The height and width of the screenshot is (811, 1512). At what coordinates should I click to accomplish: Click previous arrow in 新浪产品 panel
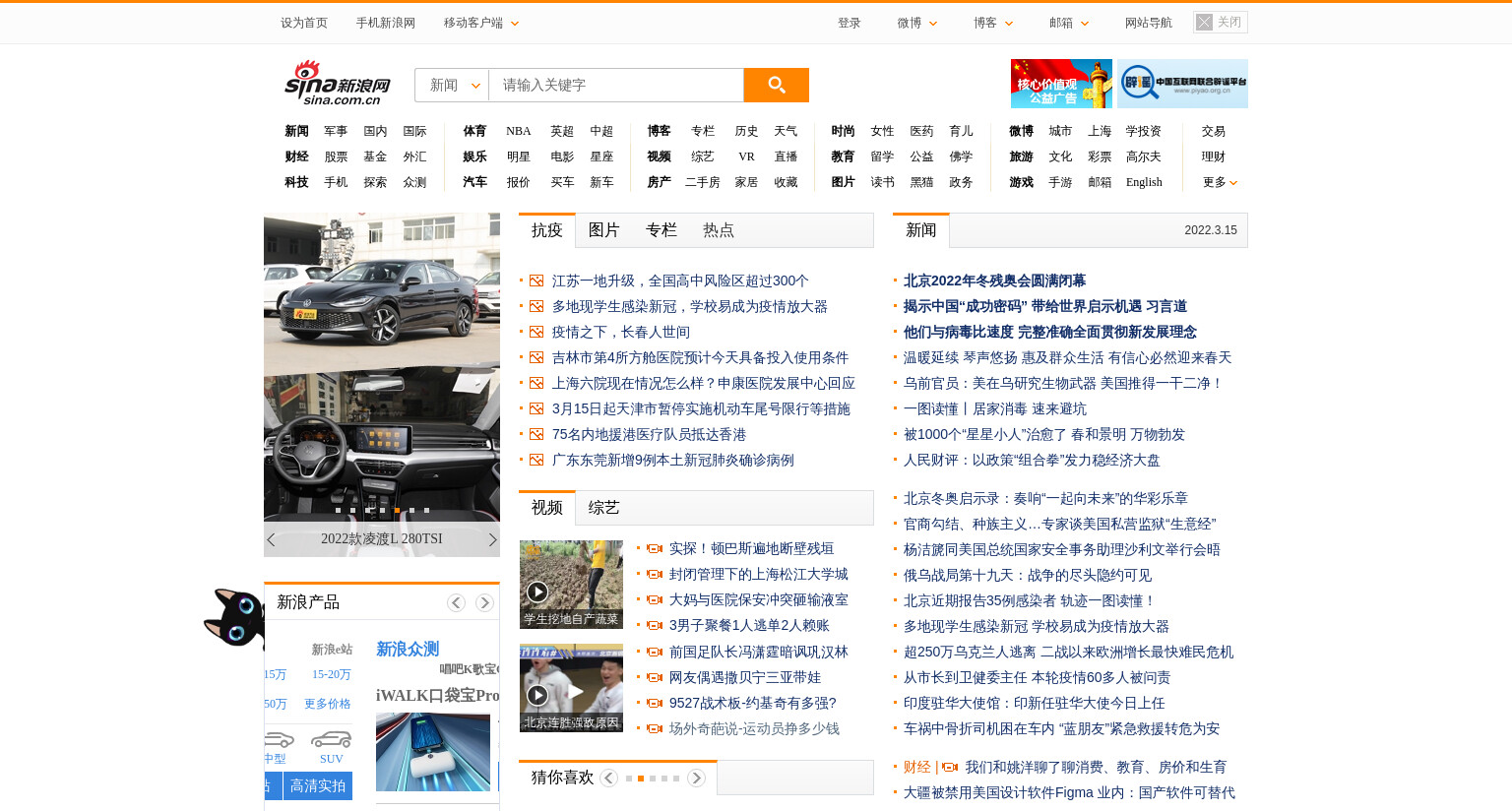456,602
